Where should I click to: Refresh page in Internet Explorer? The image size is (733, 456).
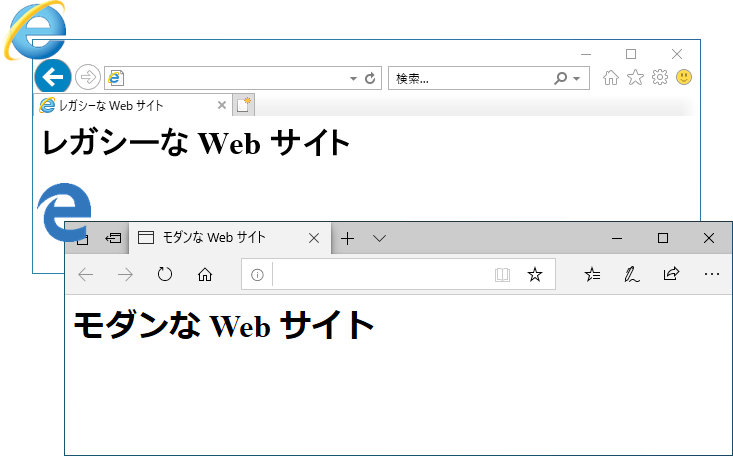[370, 78]
